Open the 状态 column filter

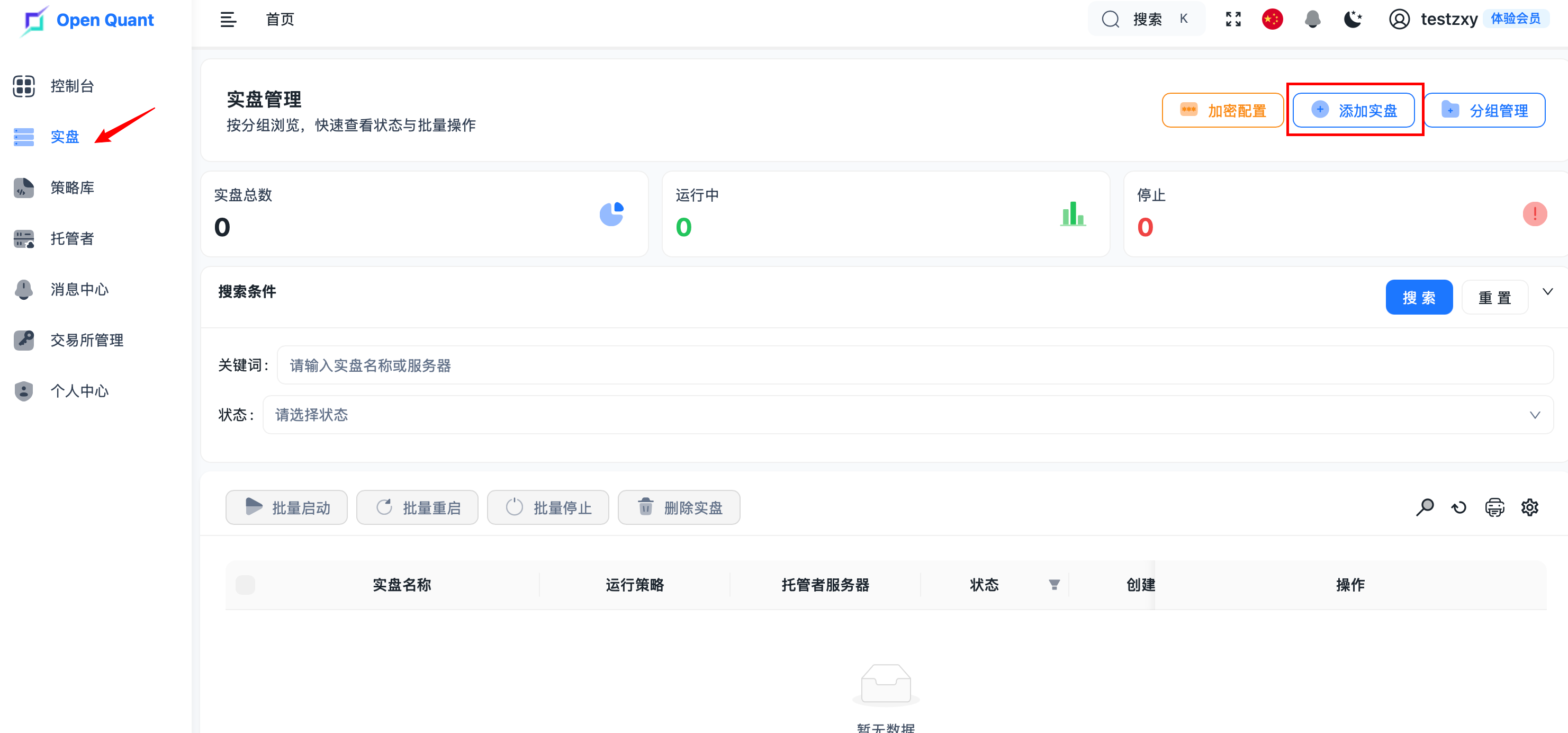tap(1055, 585)
